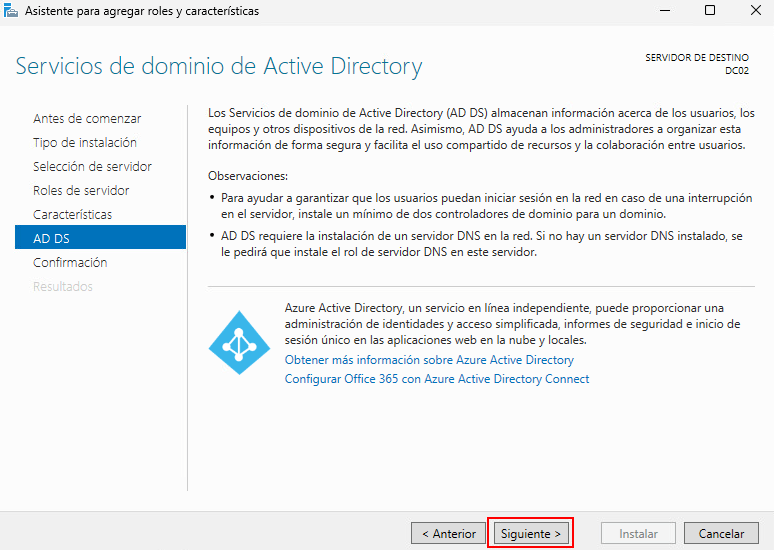Click the disabled Instalar button
This screenshot has width=774, height=550.
[x=638, y=534]
